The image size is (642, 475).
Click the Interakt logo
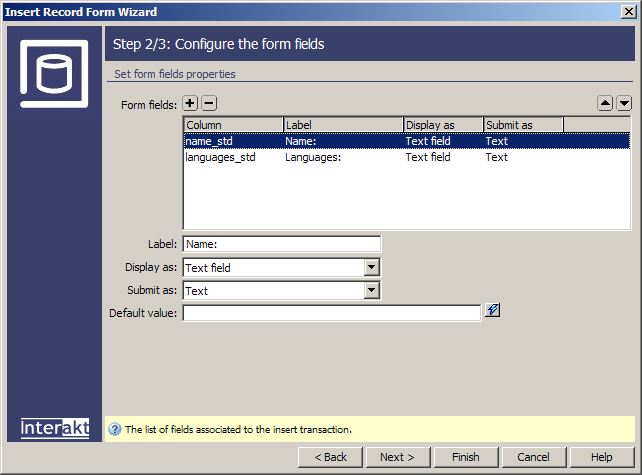(x=55, y=428)
